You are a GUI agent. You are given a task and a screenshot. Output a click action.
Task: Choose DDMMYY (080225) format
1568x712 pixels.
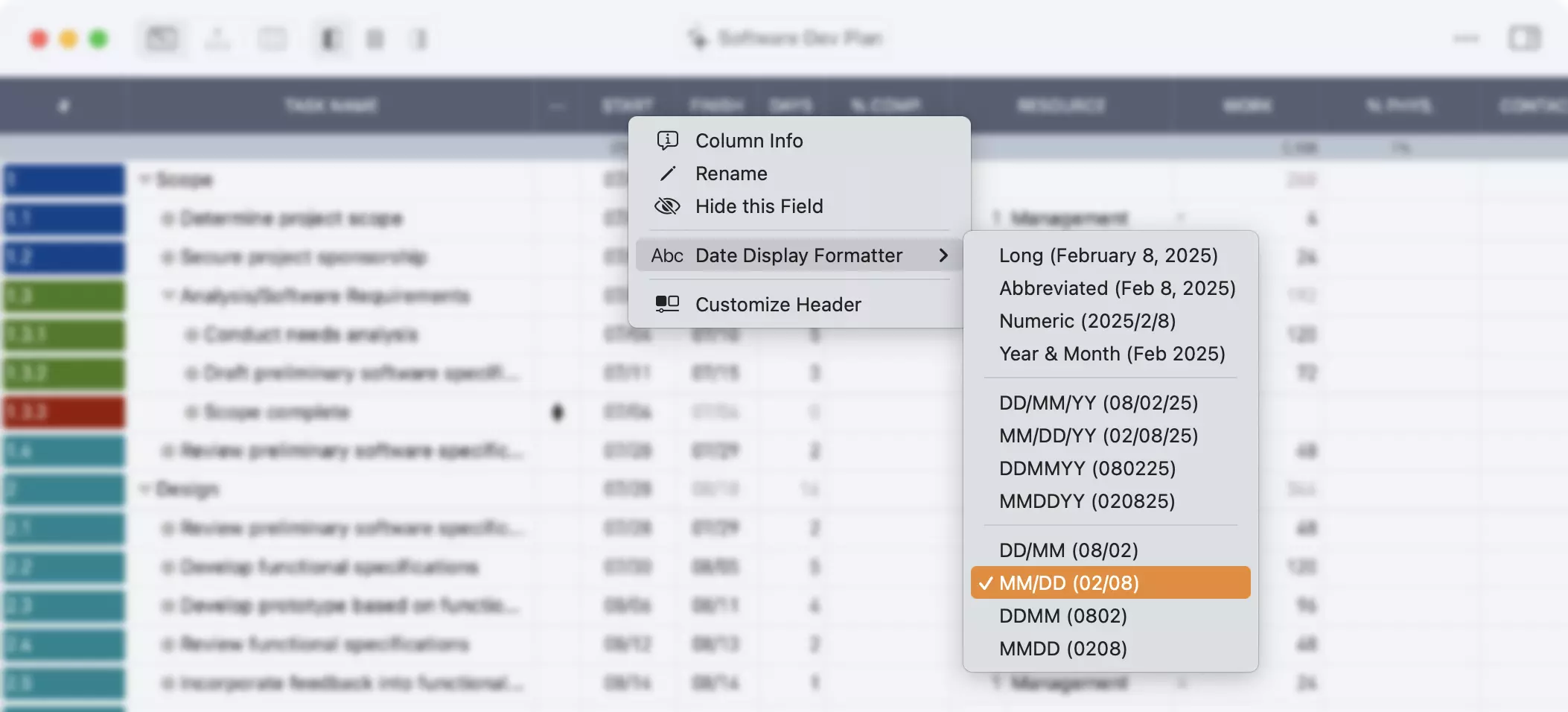point(1087,468)
